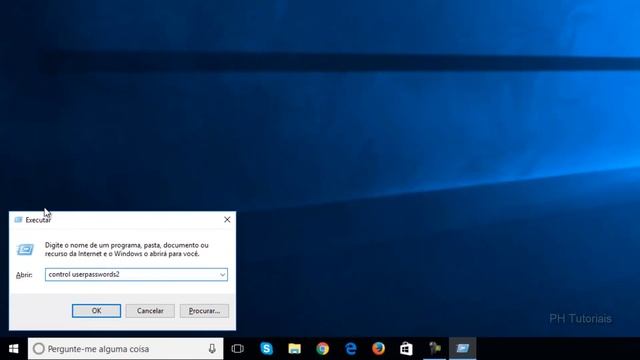Click the Procurar... button
The width and height of the screenshot is (640, 360).
pos(204,311)
